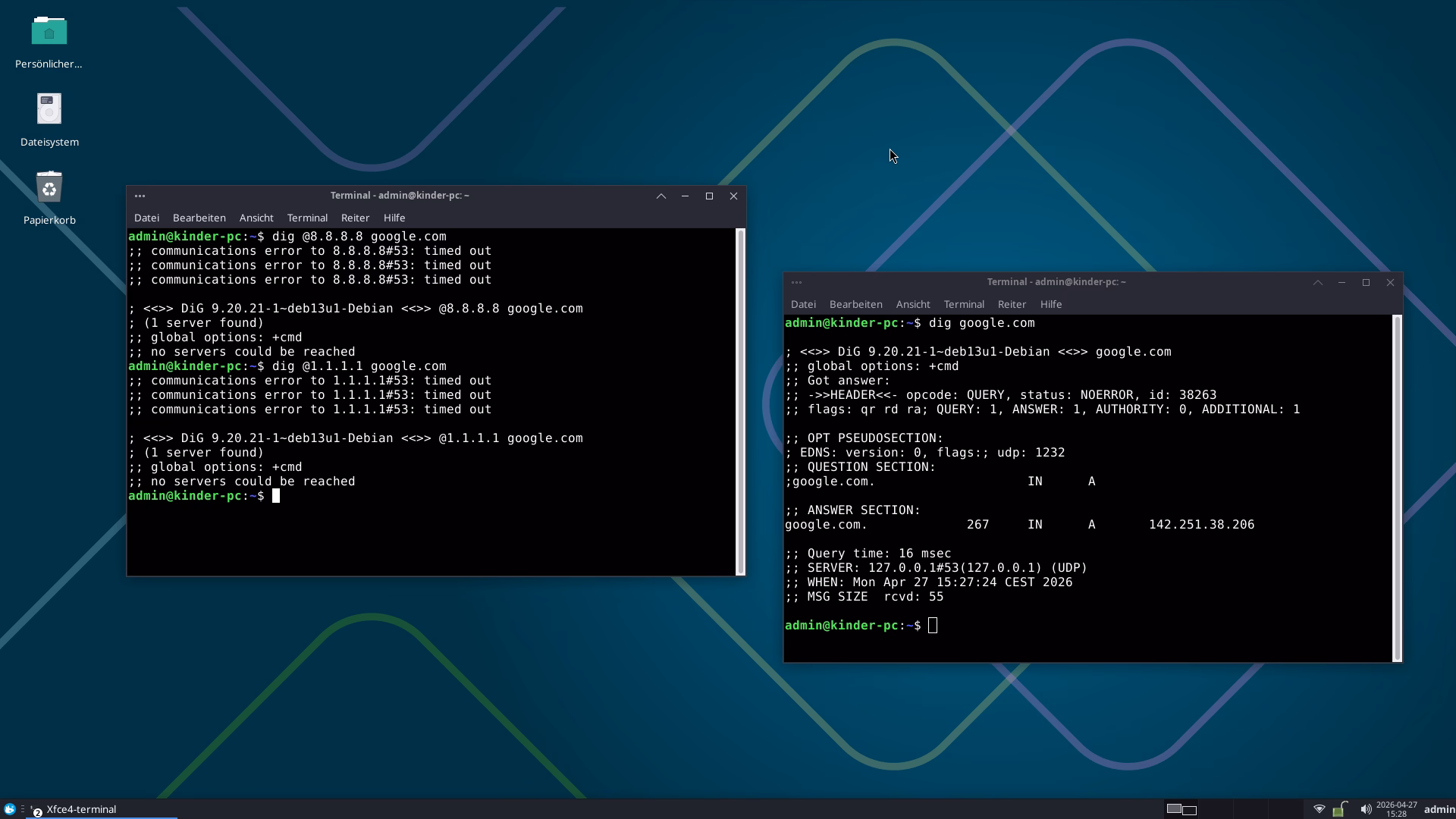Viewport: 1456px width, 819px height.
Task: Open Bearbeiten menu in left terminal
Action: point(199,218)
